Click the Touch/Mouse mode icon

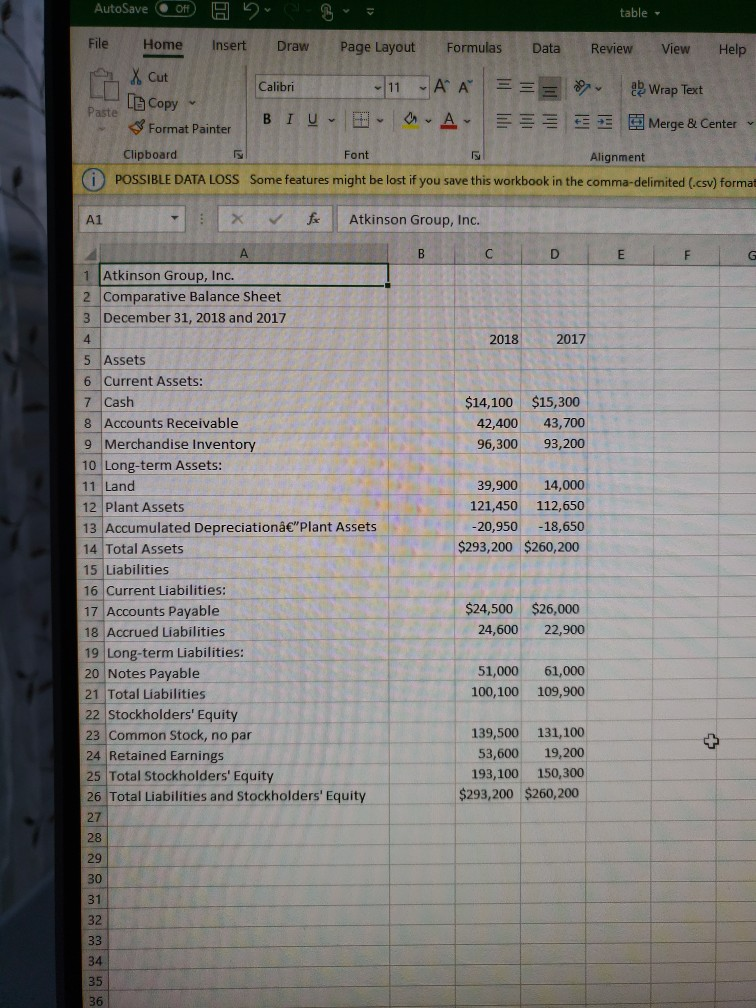[x=327, y=12]
